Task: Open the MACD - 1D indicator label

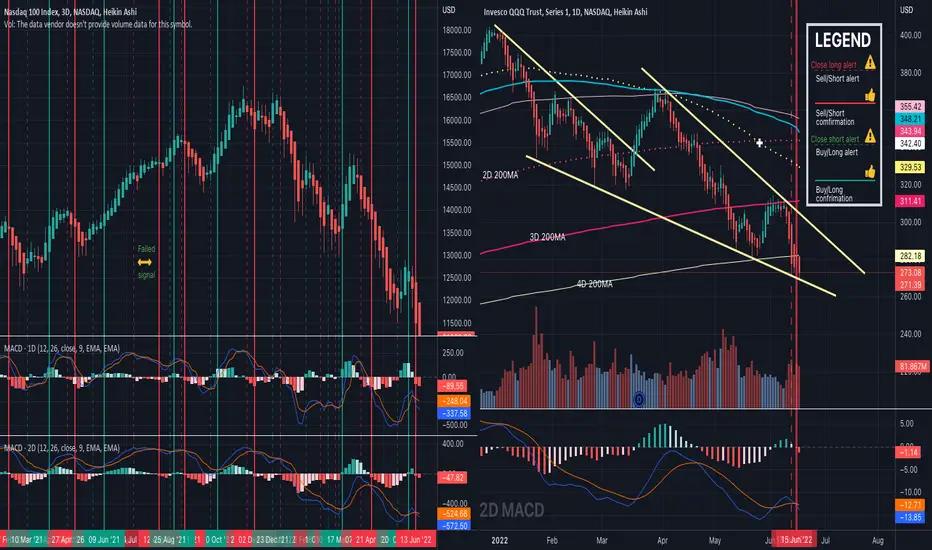Action: 62,348
